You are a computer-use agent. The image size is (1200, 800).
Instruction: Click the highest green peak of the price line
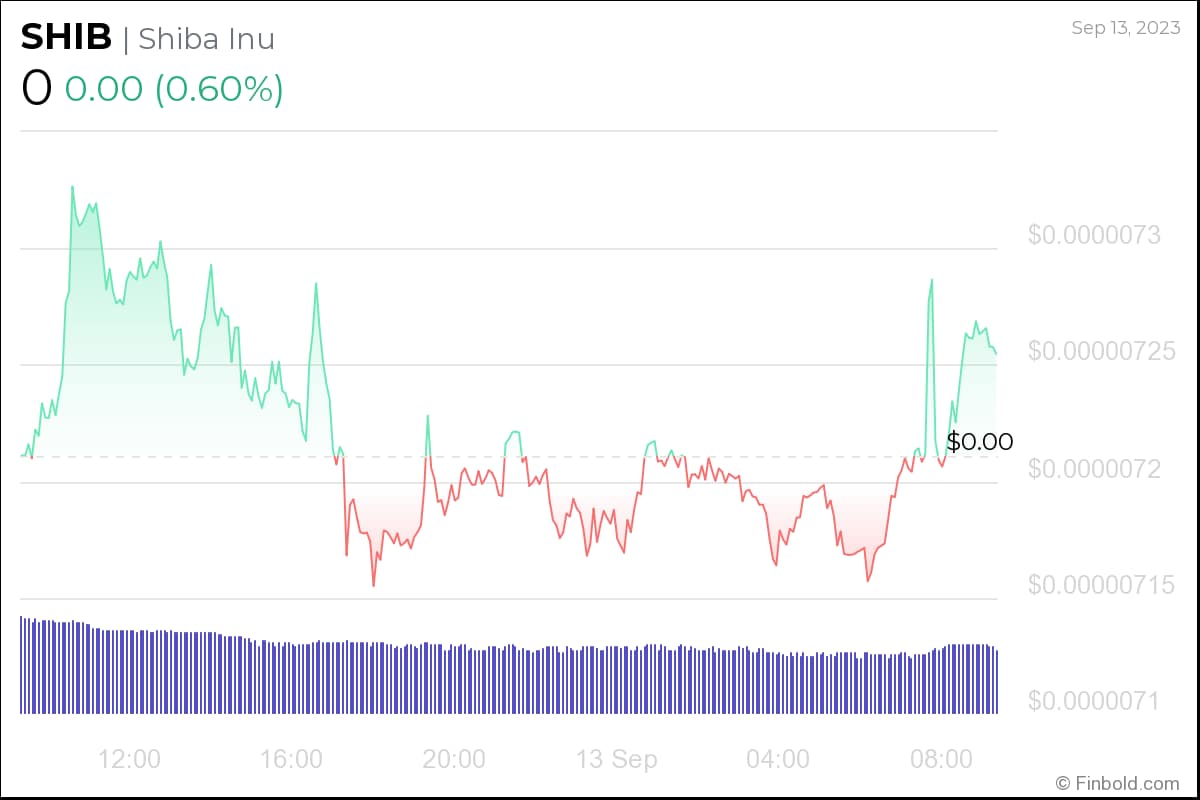[73, 187]
